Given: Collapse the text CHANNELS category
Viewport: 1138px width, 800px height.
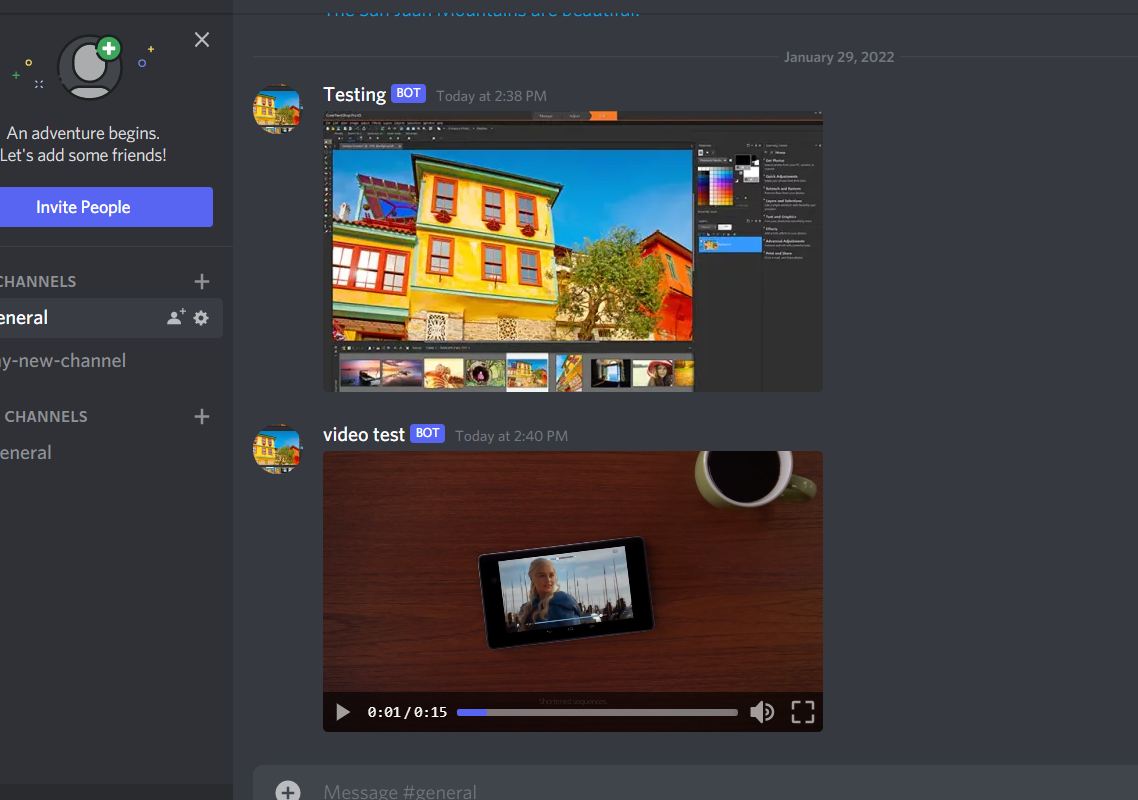Looking at the screenshot, I should click(40, 282).
